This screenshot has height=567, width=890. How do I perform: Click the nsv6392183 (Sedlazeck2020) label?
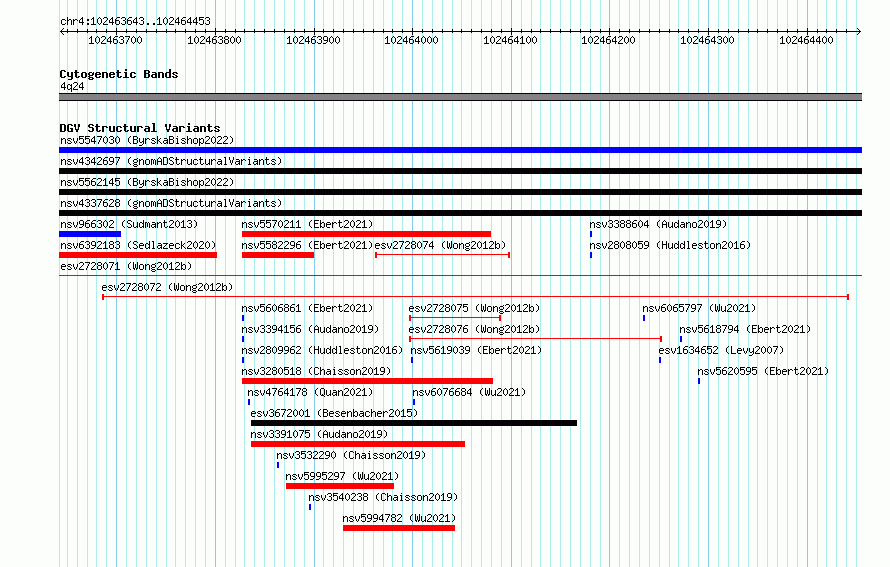138,245
